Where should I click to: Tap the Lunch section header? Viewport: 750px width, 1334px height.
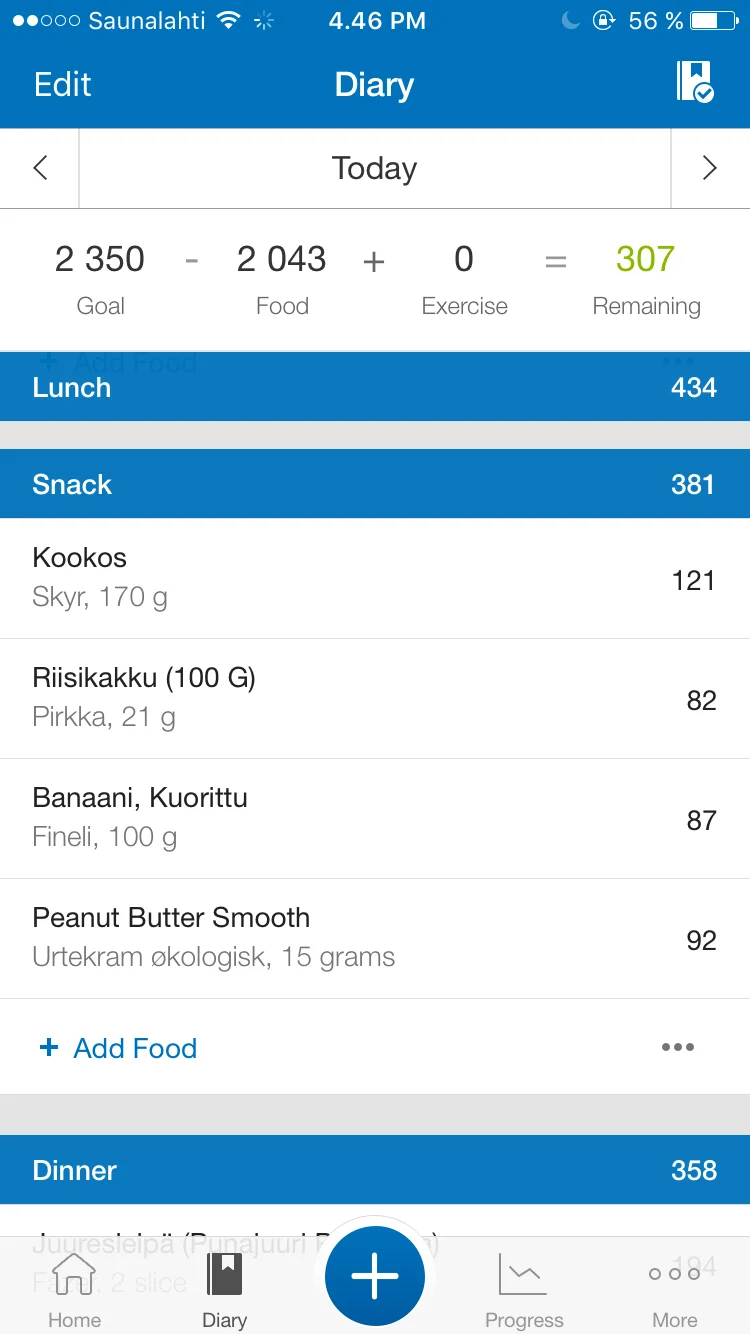pos(375,387)
